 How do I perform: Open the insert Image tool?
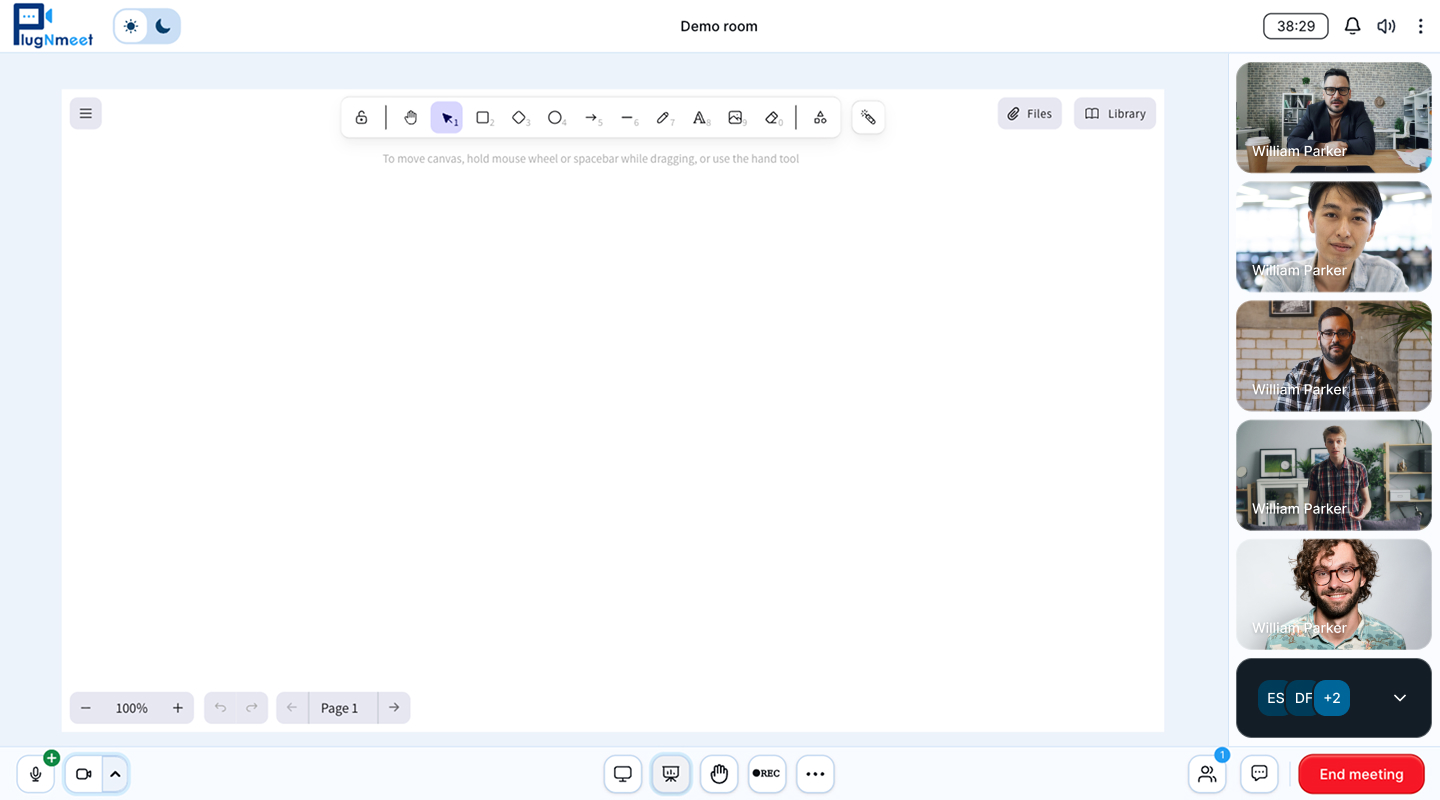(x=736, y=117)
